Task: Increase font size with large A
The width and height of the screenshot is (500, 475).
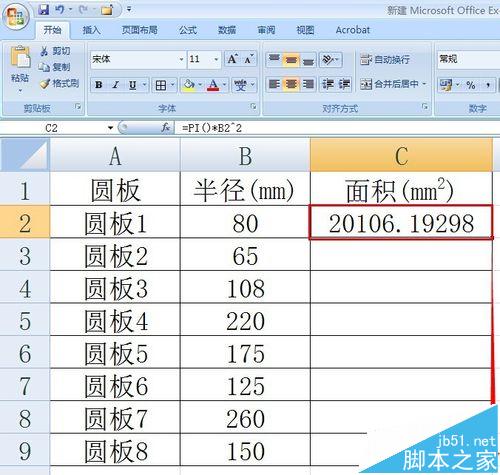Action: [233, 59]
